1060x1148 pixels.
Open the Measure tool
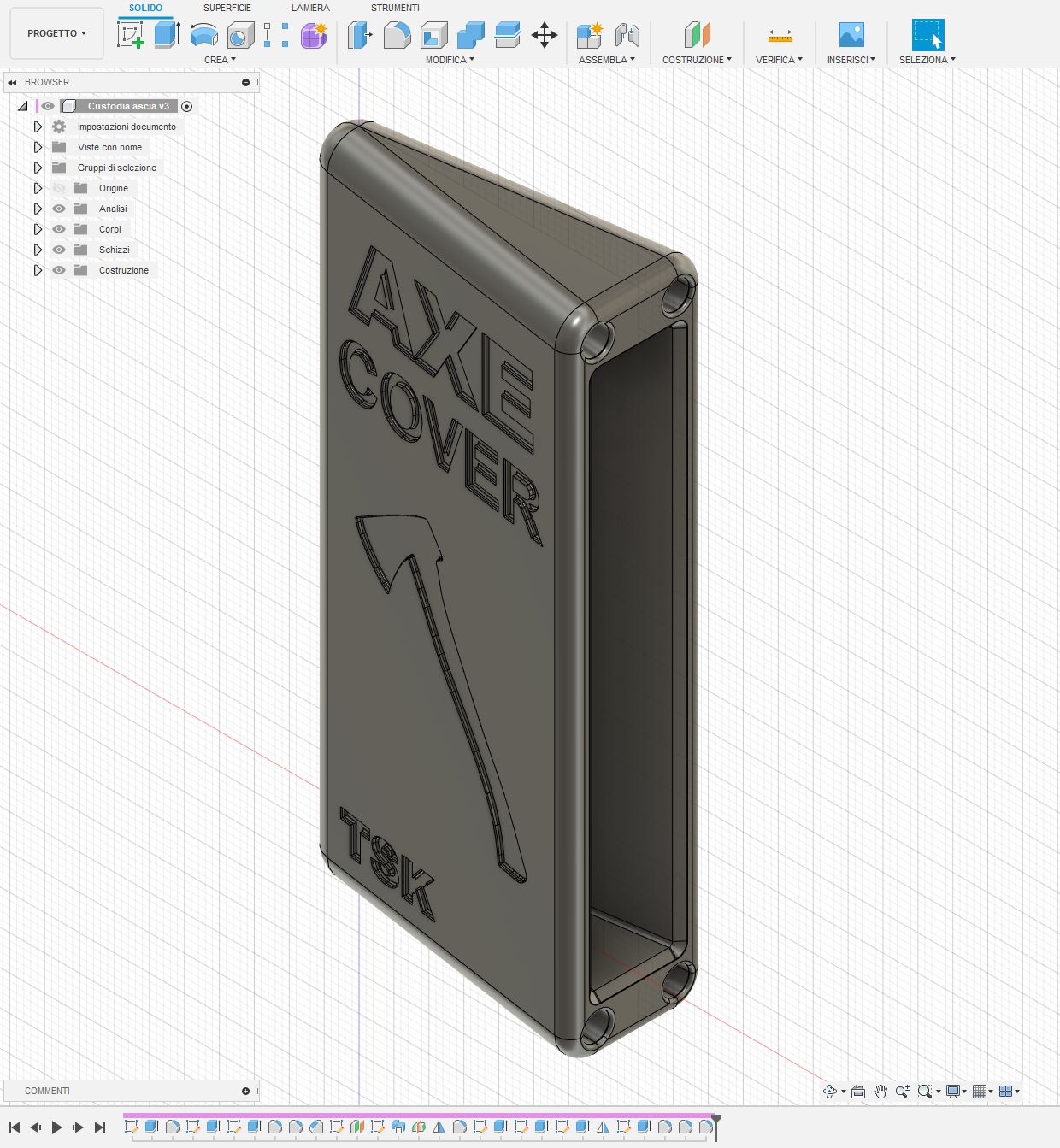tap(780, 35)
